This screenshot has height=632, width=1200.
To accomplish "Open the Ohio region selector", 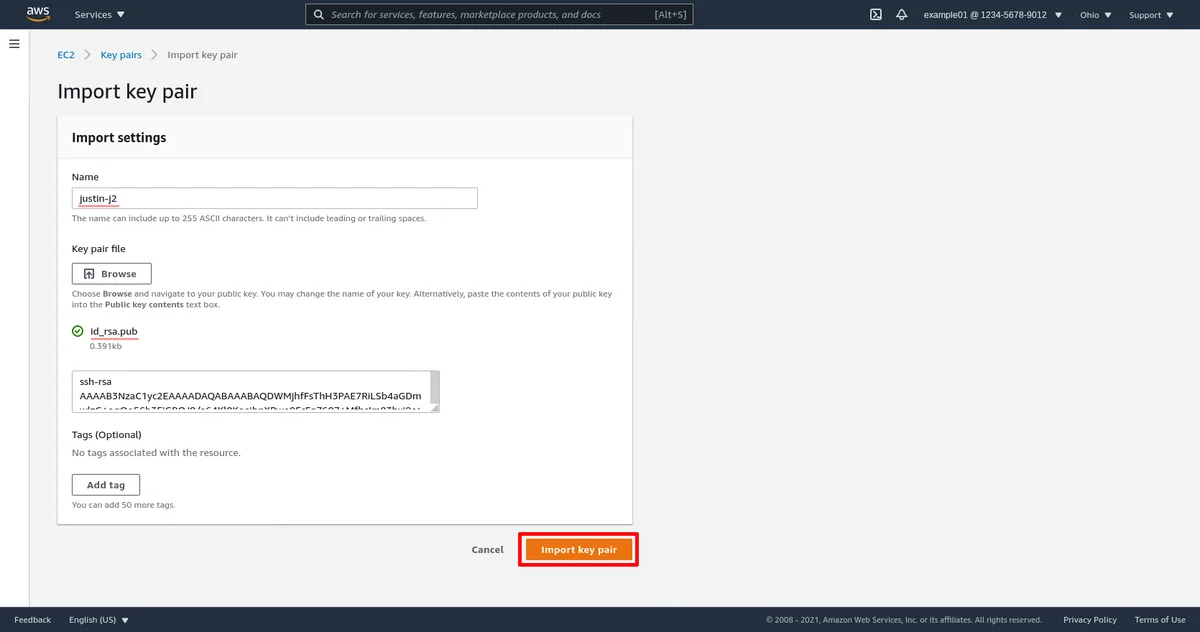I will click(x=1095, y=15).
